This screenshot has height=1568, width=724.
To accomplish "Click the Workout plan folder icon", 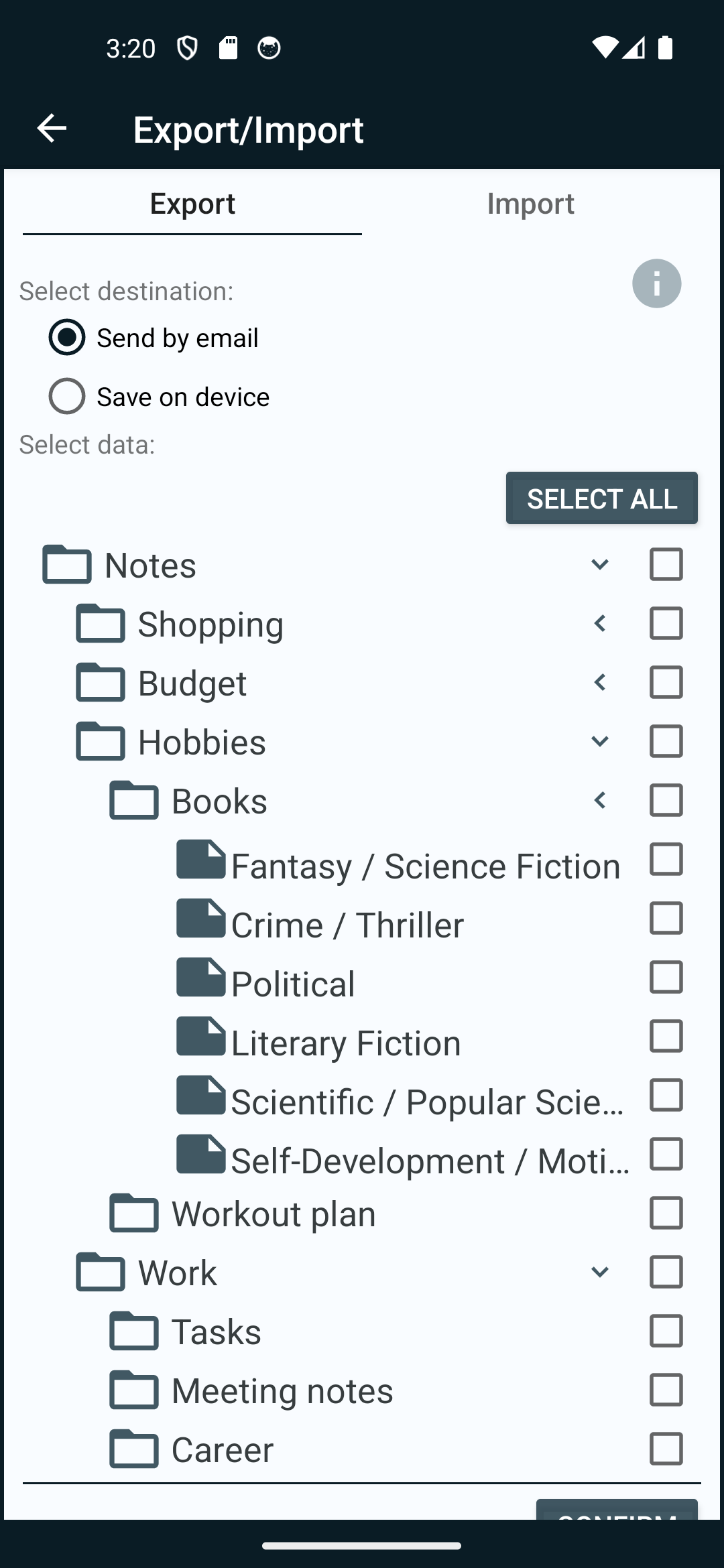I will (x=134, y=1213).
